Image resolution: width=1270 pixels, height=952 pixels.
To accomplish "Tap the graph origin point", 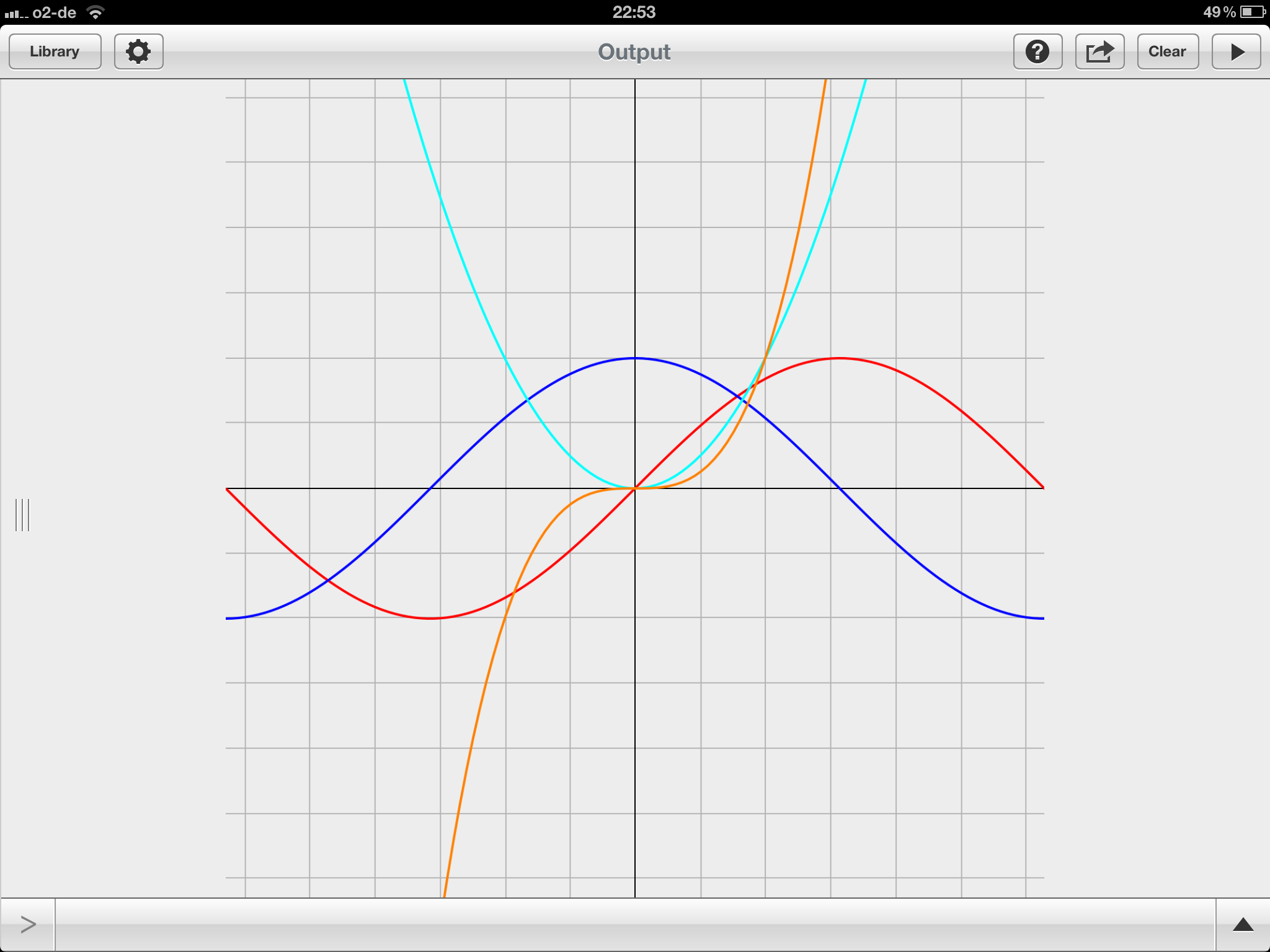I will (635, 488).
